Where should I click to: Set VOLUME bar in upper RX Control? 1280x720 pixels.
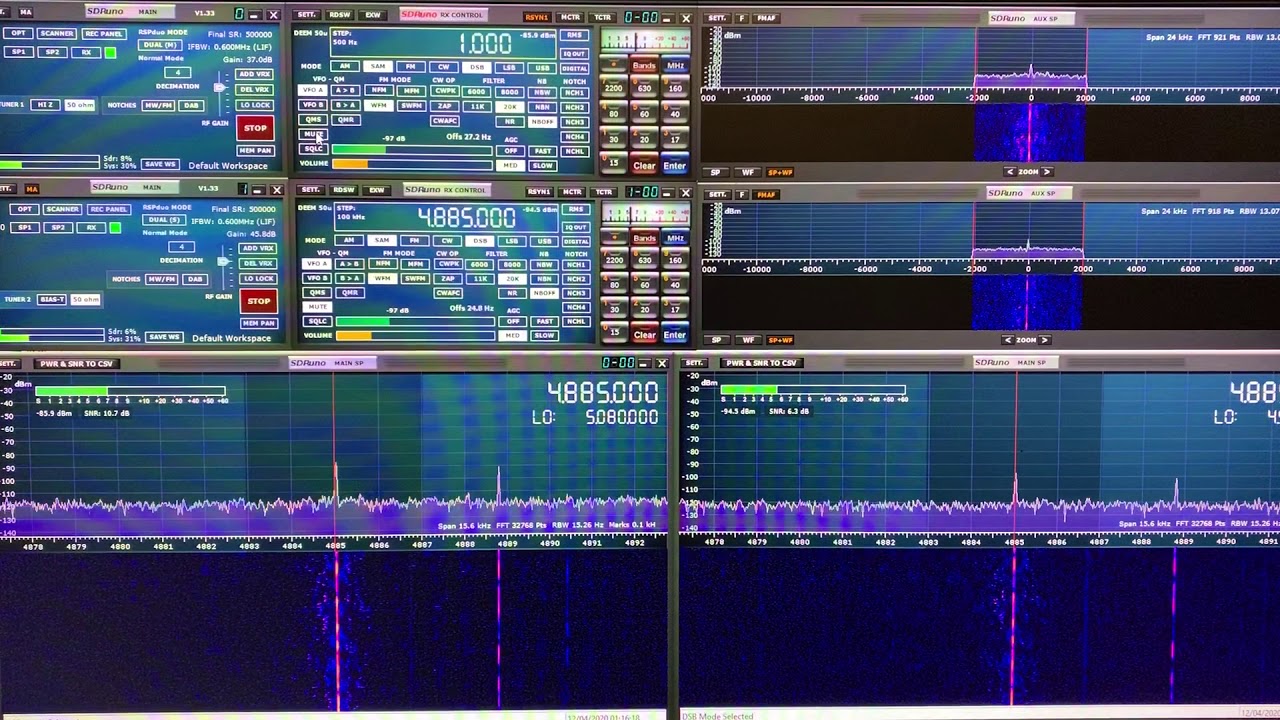[x=412, y=164]
